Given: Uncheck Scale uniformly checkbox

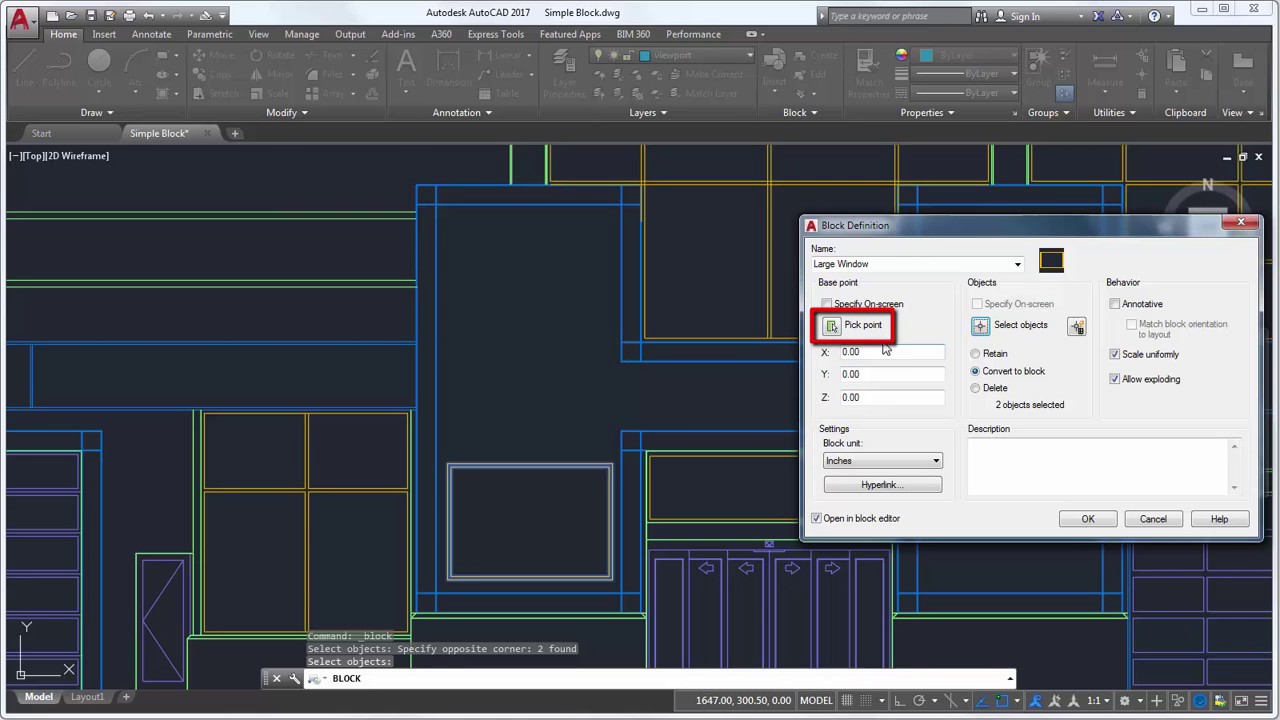Looking at the screenshot, I should 1115,354.
